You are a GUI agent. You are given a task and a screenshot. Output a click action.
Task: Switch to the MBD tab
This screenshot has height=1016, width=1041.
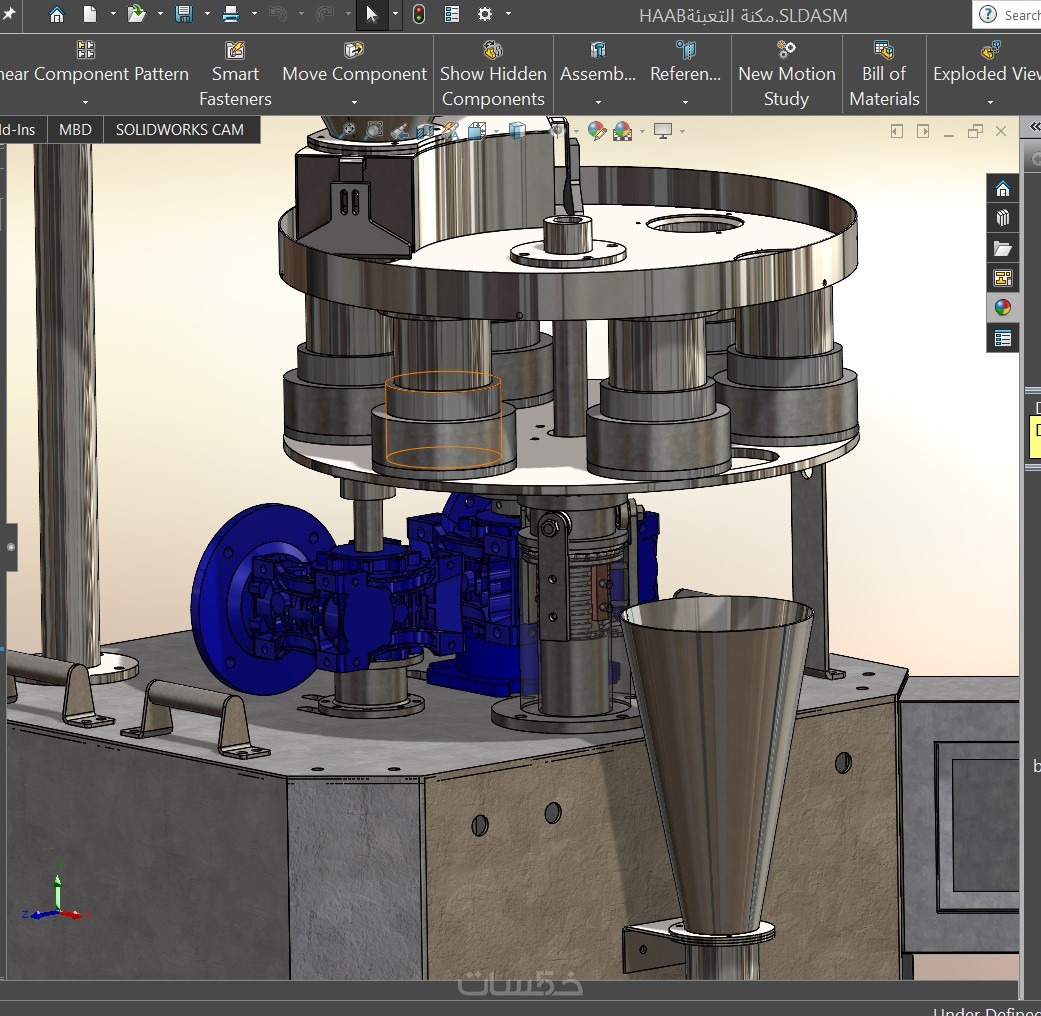click(75, 130)
